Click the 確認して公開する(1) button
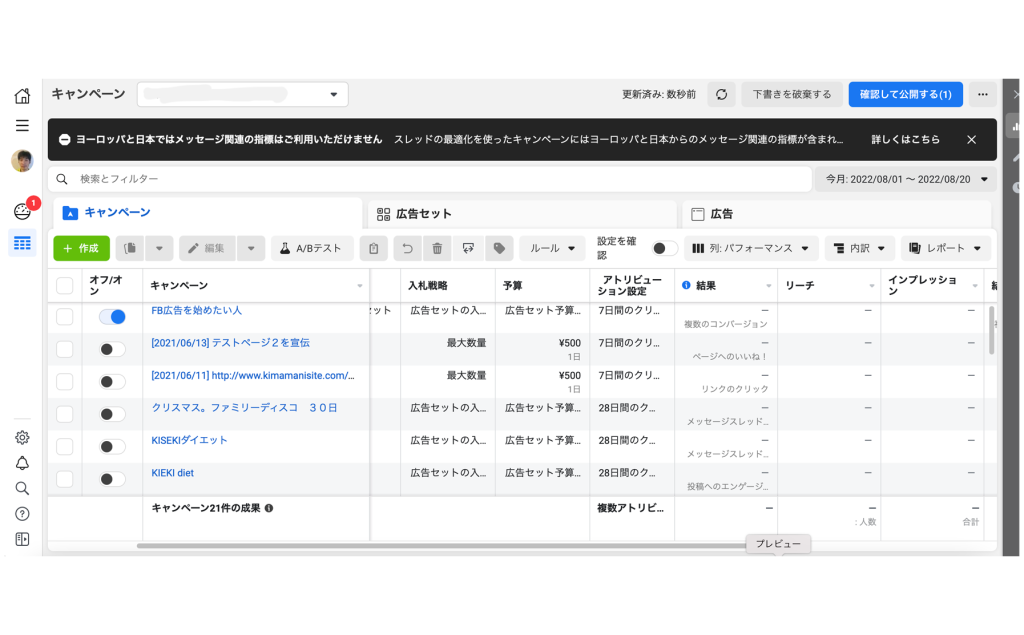The image size is (1024, 635). [x=905, y=94]
